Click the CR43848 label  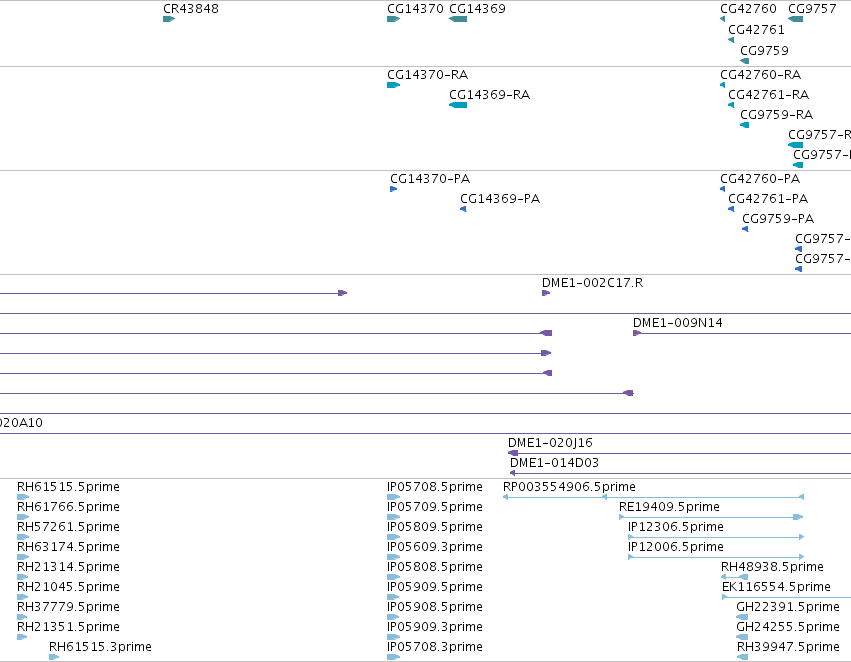[191, 9]
